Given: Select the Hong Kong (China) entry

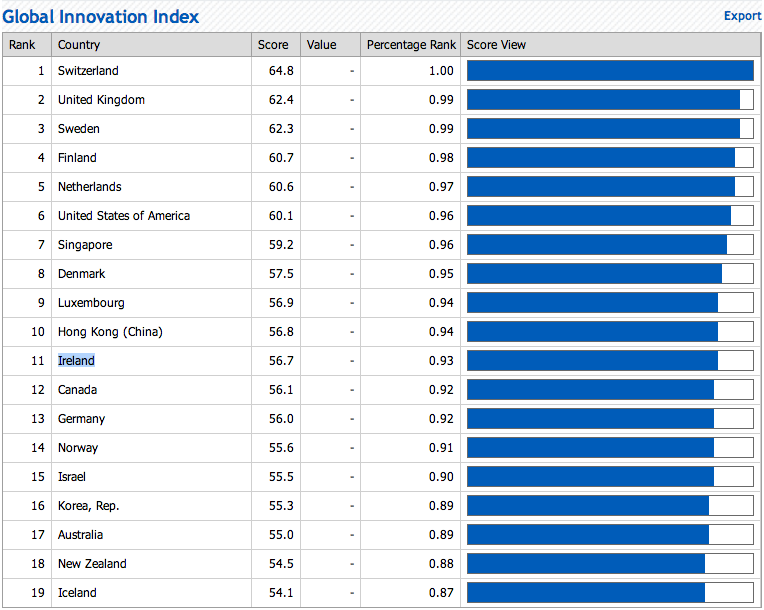Looking at the screenshot, I should coord(110,332).
